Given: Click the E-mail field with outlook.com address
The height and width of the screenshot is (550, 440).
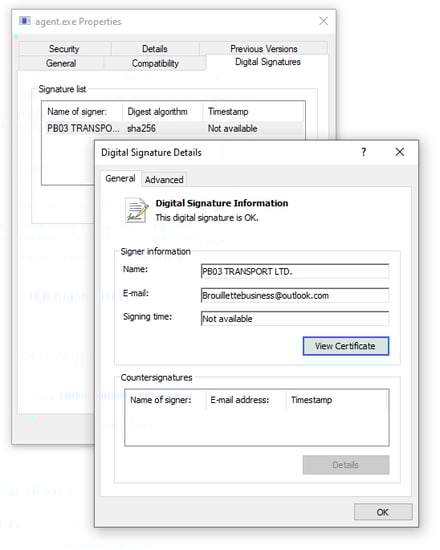Looking at the screenshot, I should pos(295,295).
